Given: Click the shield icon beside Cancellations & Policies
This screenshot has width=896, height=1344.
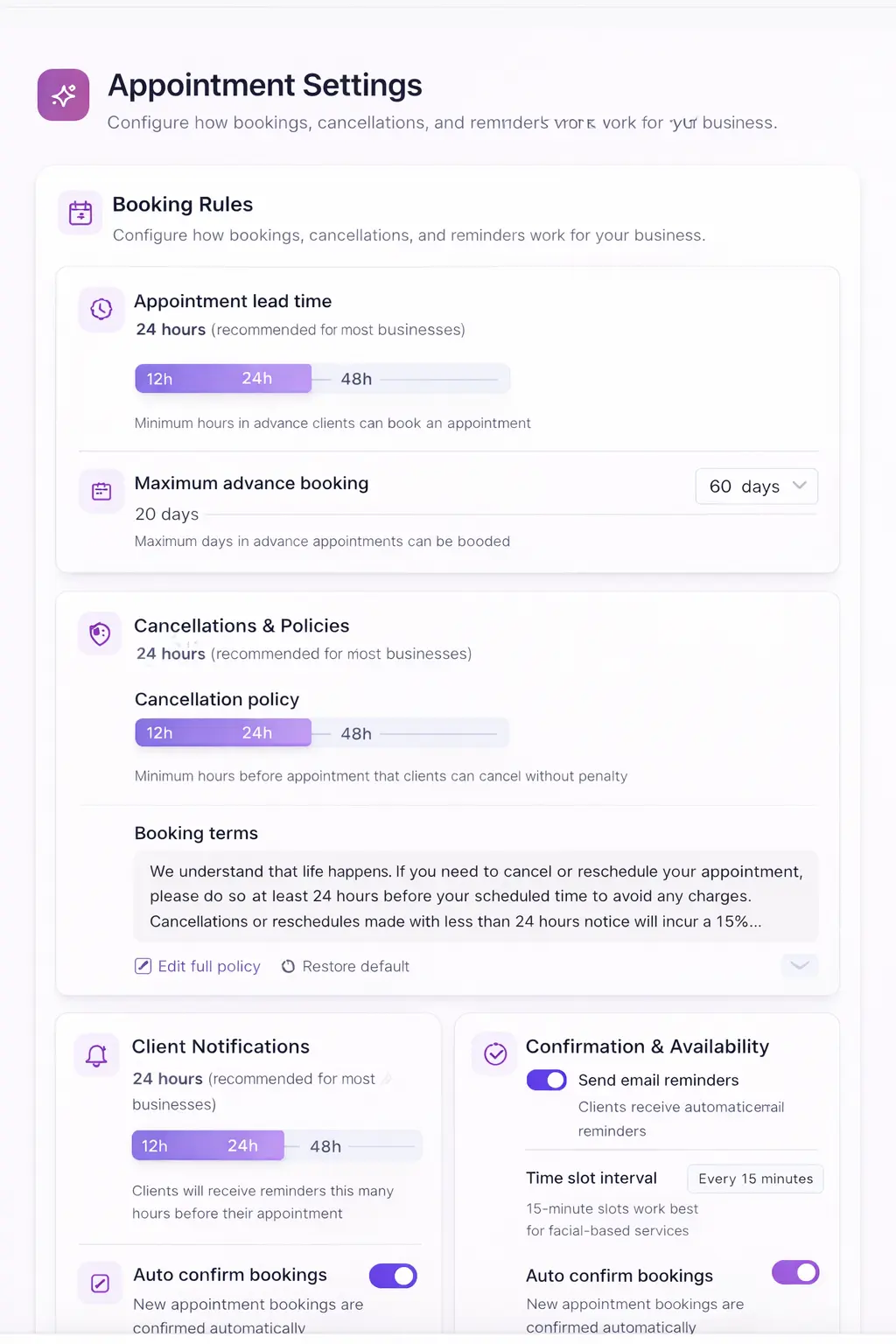Looking at the screenshot, I should (x=101, y=633).
